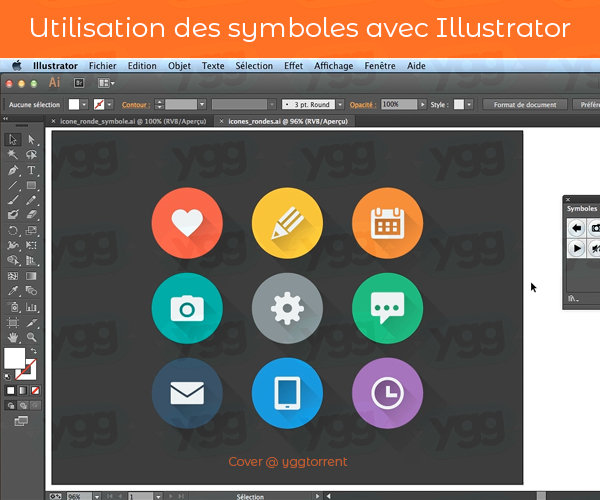The height and width of the screenshot is (500, 600).
Task: Open the symbol libraries menu icon
Action: point(573,298)
